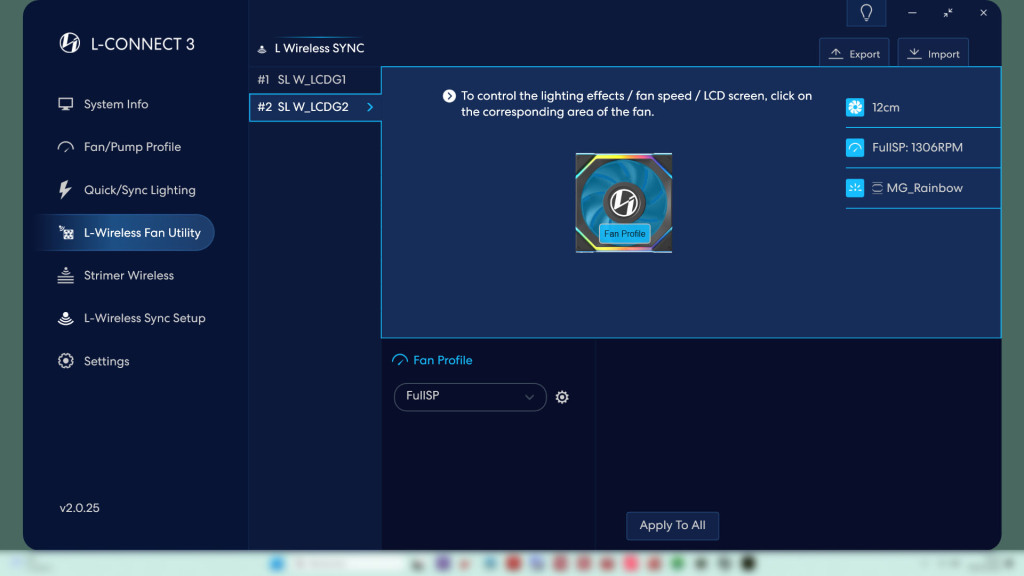1024x576 pixels.
Task: Click the MG_Rainbow lighting effect icon
Action: (855, 188)
